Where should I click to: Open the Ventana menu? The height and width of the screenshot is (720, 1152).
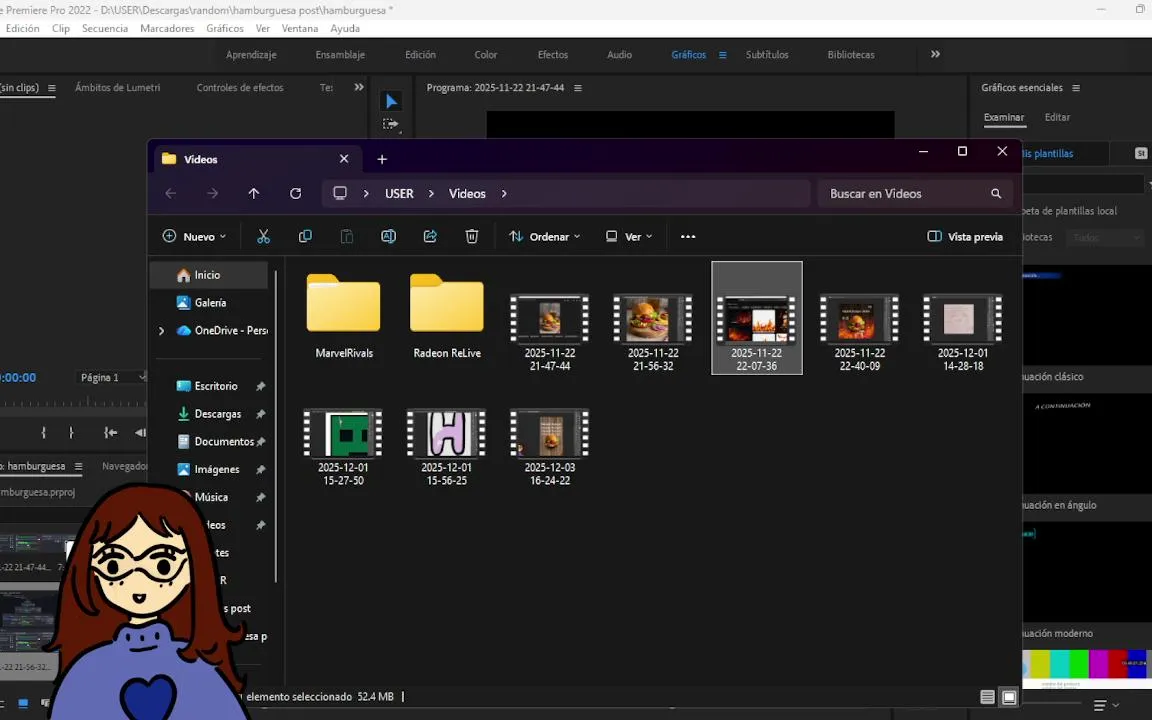pyautogui.click(x=300, y=29)
